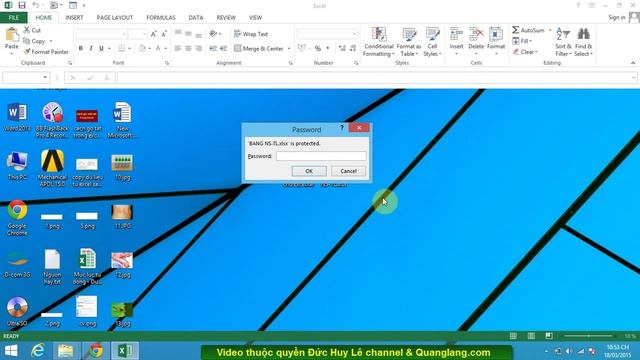Click Merge & Center
Viewport: 640px width, 360px height.
coord(259,49)
